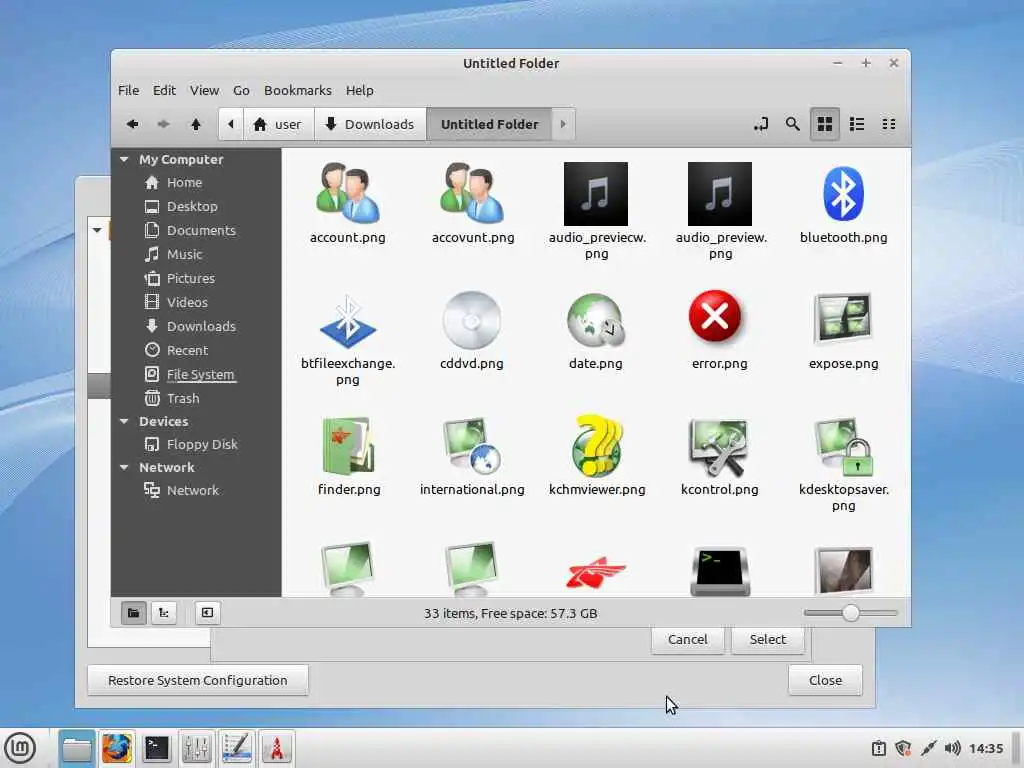Show tree view in sidebar
The height and width of the screenshot is (768, 1024).
164,613
